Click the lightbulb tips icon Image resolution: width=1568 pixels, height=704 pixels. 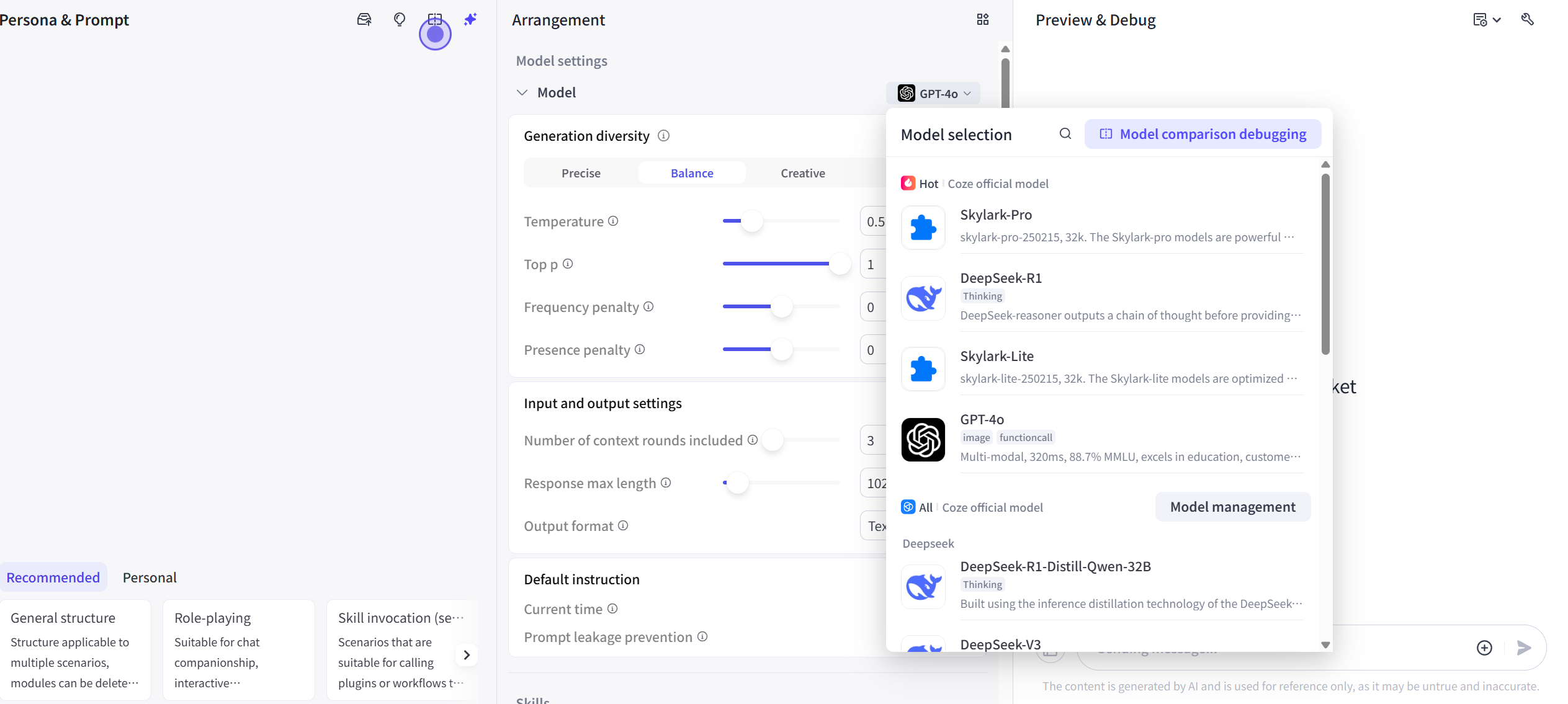[x=400, y=20]
